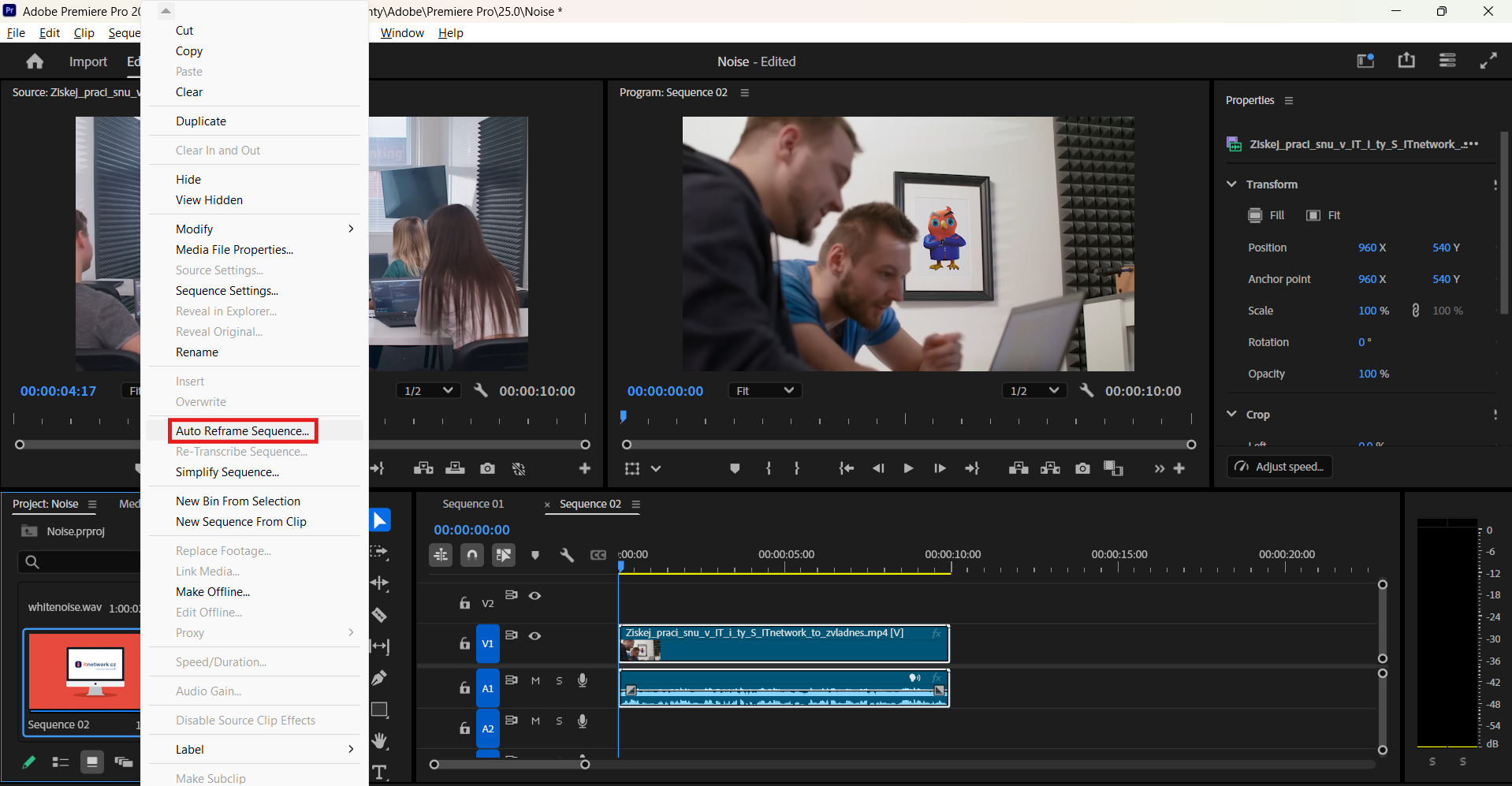
Task: Choose Auto Reframe Sequence from context menu
Action: point(242,431)
